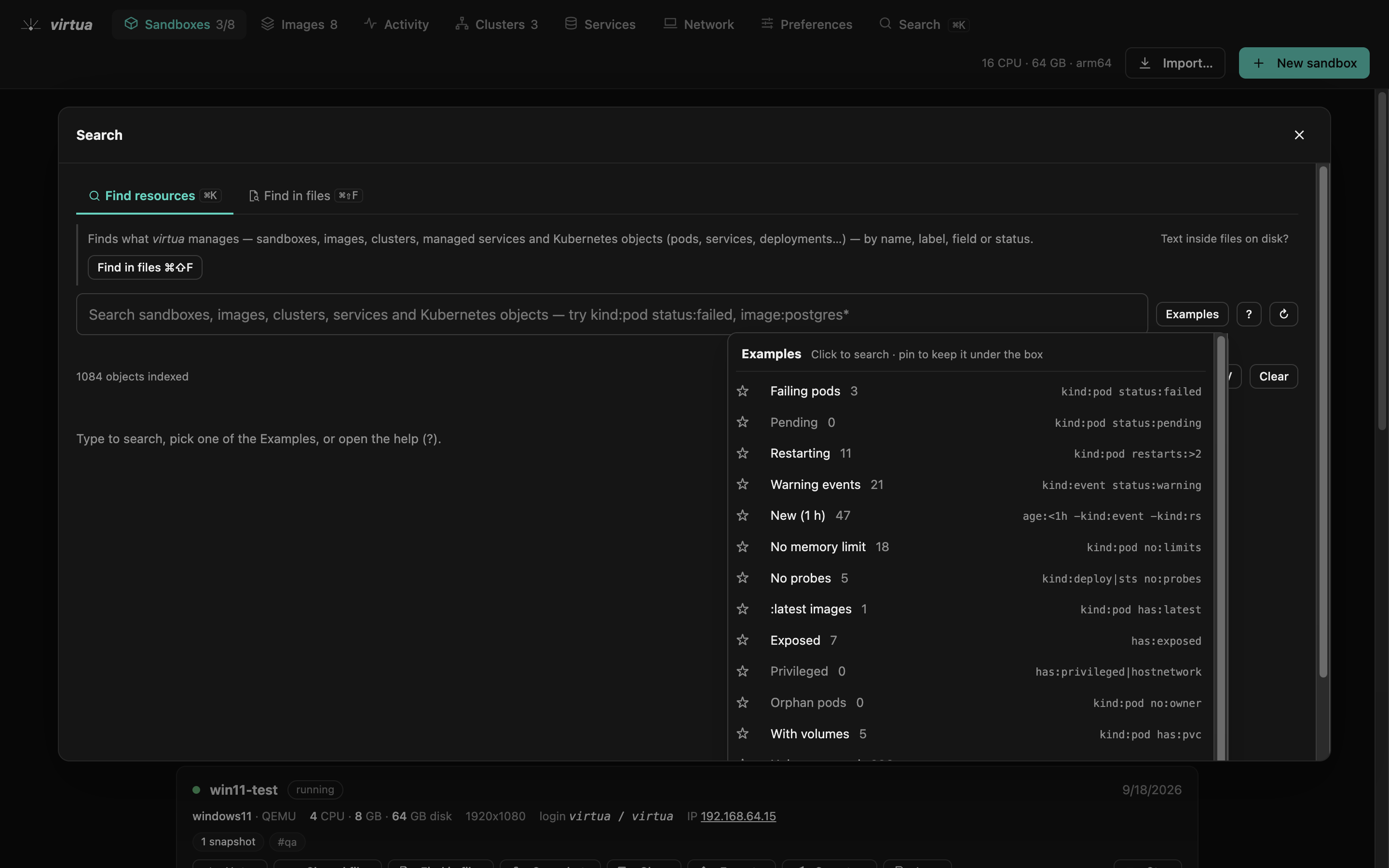This screenshot has height=868, width=1389.
Task: Pin the Failing pods example star
Action: [x=743, y=391]
